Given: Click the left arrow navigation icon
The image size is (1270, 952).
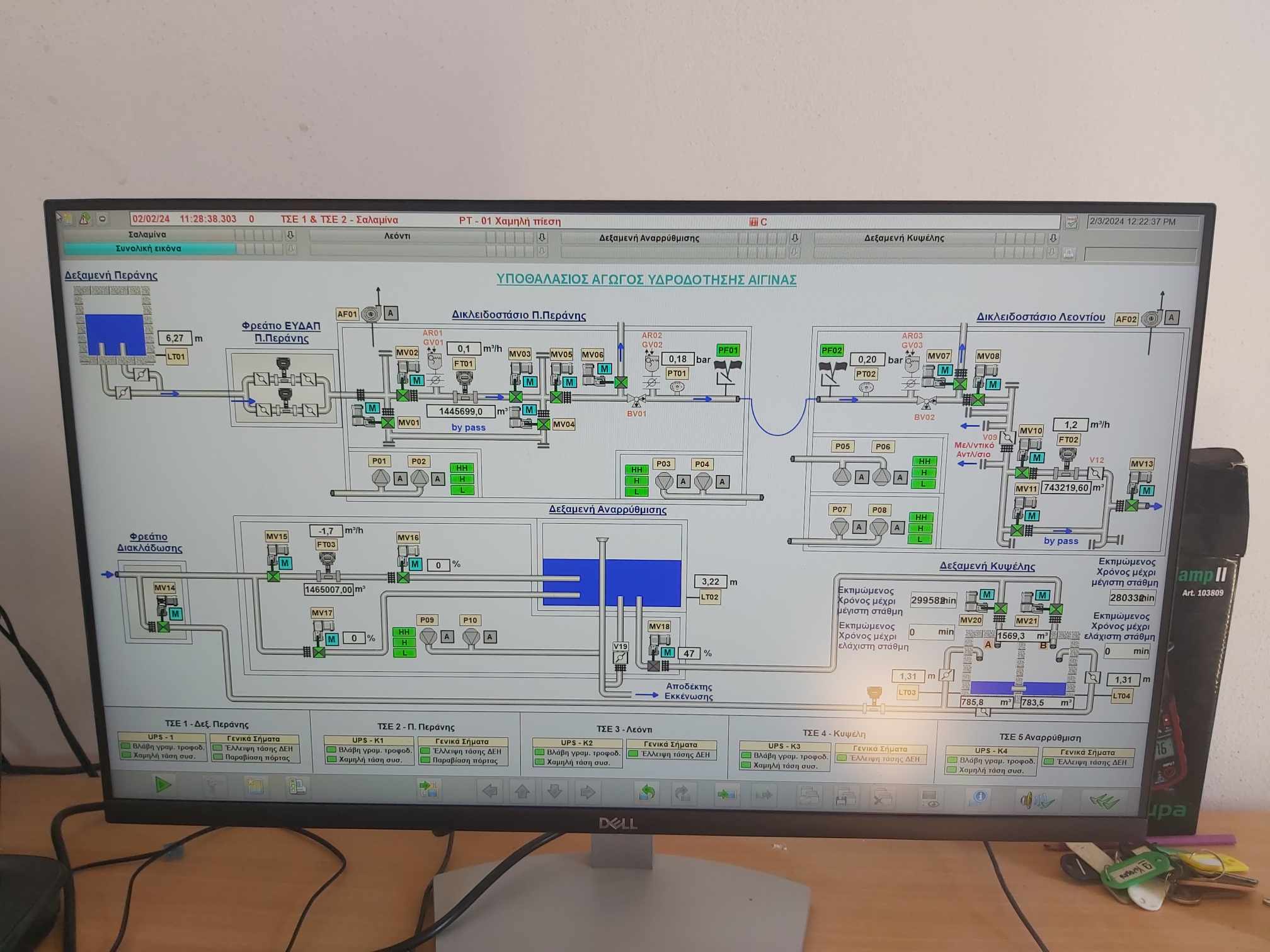Looking at the screenshot, I should coord(489,790).
